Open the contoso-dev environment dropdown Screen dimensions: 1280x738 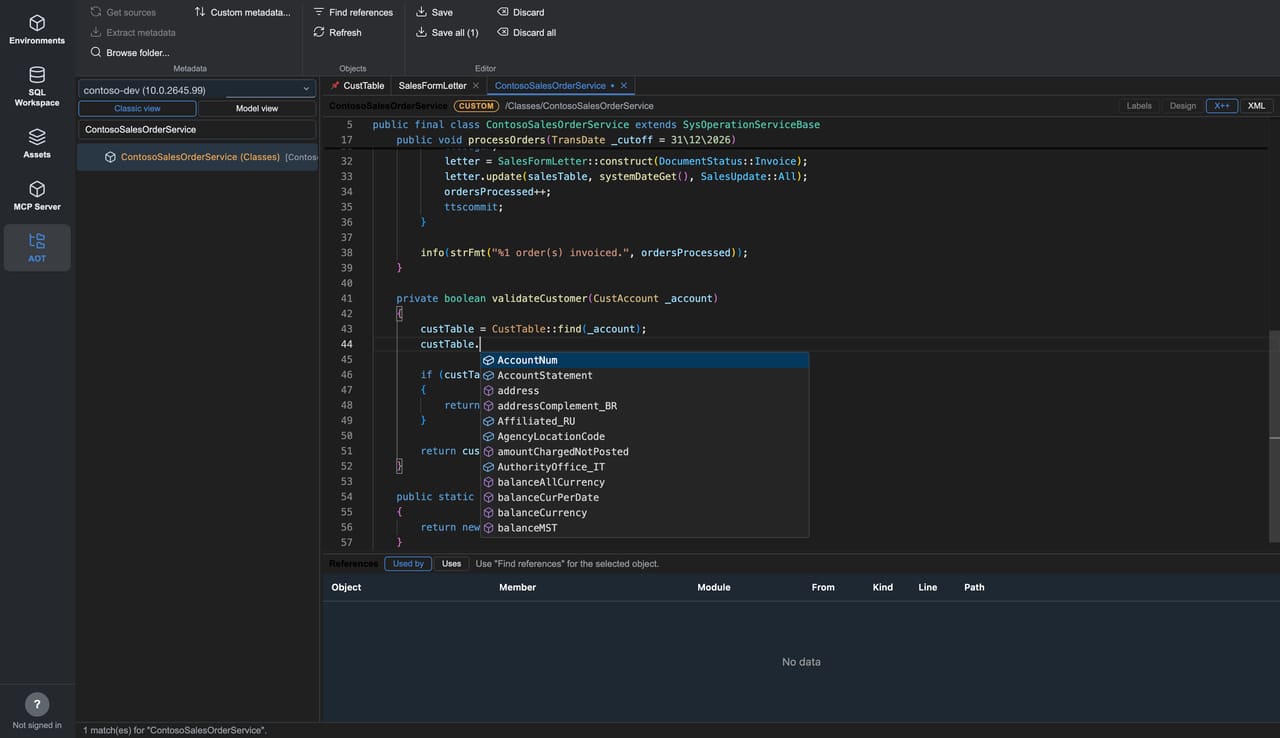pyautogui.click(x=197, y=89)
